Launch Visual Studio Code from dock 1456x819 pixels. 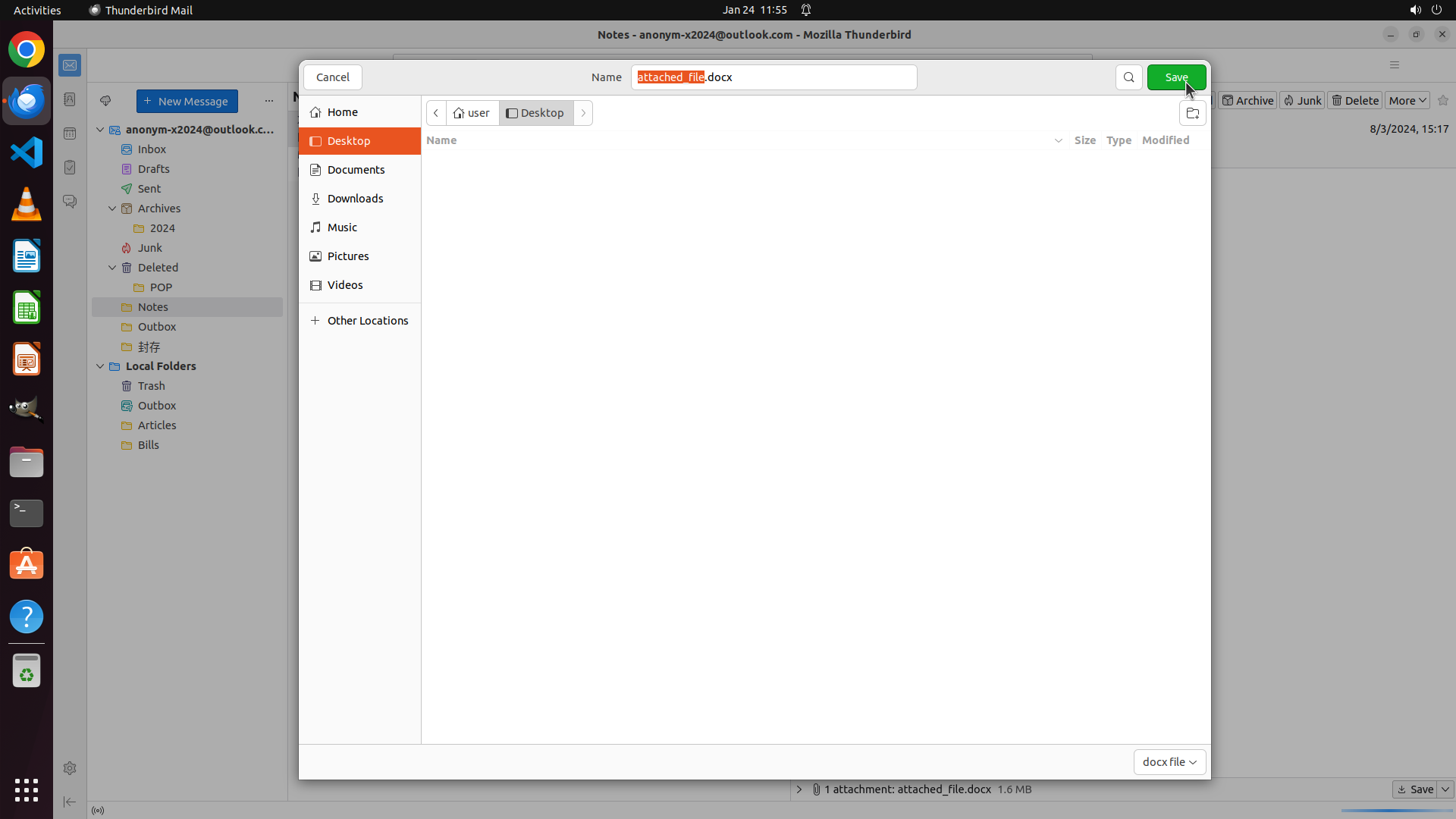click(x=27, y=152)
